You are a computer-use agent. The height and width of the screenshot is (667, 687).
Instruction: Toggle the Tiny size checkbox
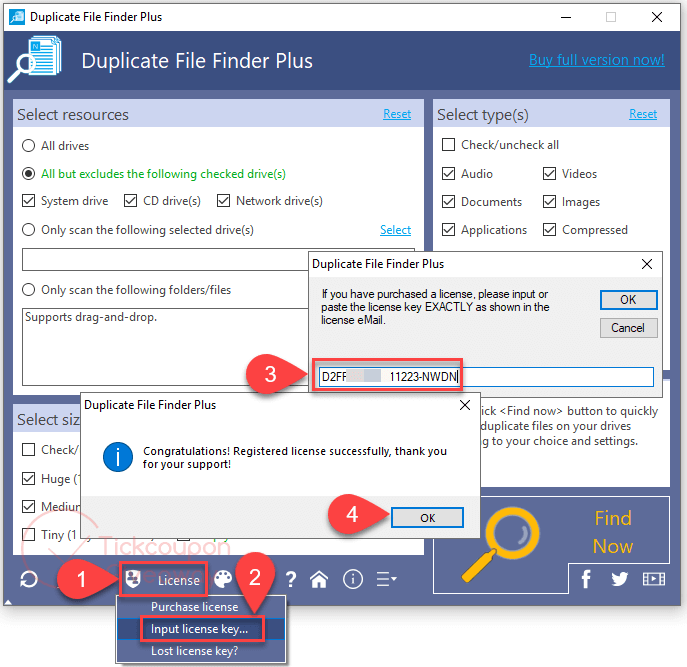[x=28, y=535]
